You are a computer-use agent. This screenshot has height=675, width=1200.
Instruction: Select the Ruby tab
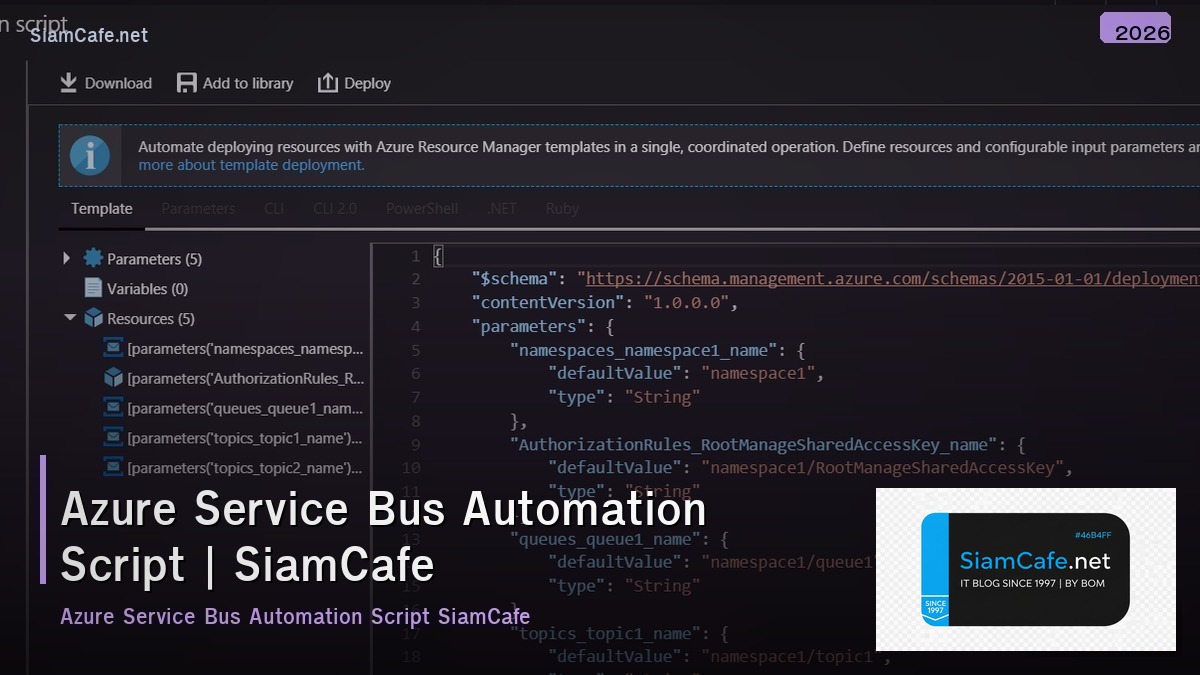point(562,208)
